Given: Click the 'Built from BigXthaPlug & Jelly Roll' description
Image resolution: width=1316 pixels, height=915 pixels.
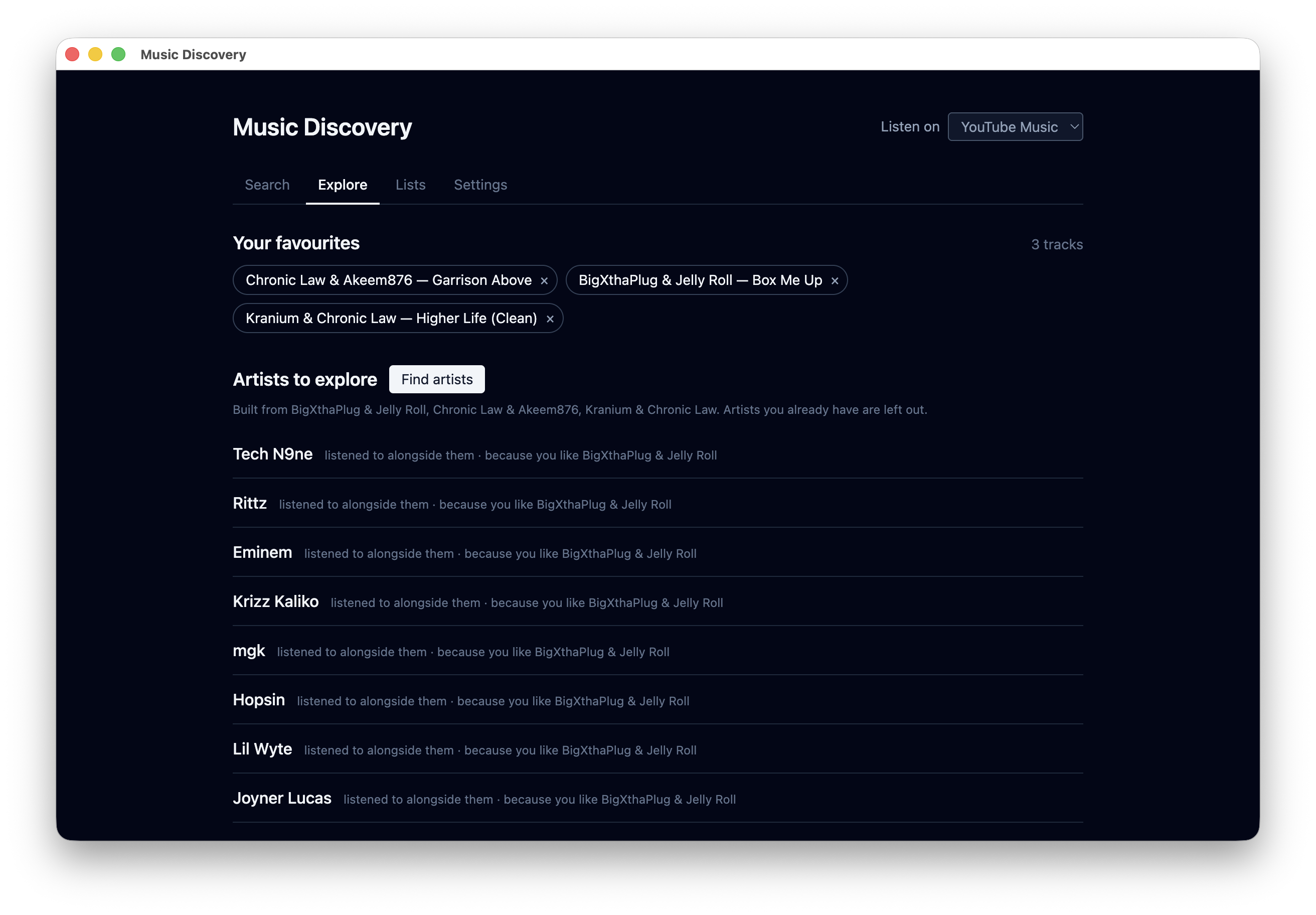Looking at the screenshot, I should 579,410.
